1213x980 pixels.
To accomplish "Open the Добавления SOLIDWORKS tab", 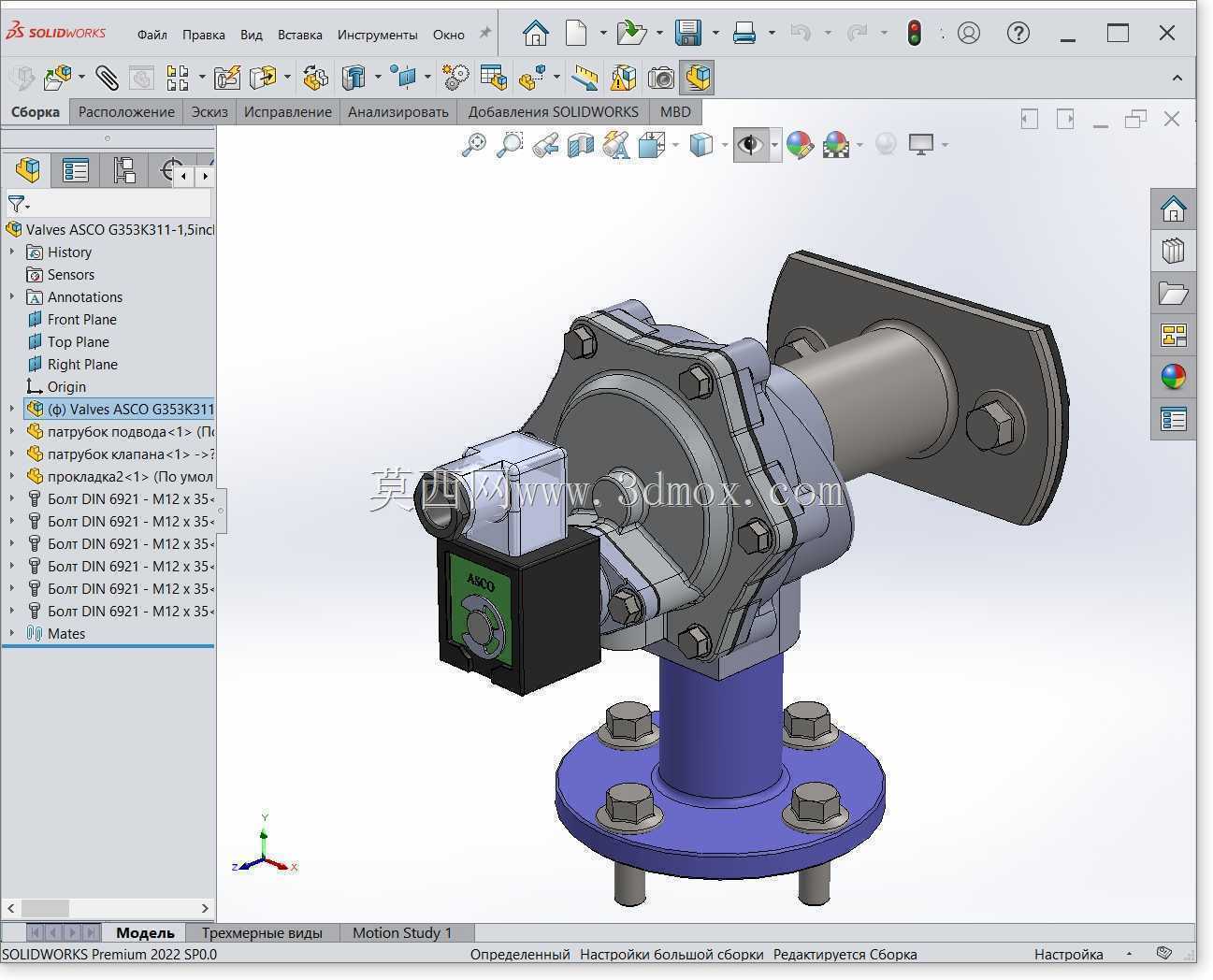I will pyautogui.click(x=554, y=112).
